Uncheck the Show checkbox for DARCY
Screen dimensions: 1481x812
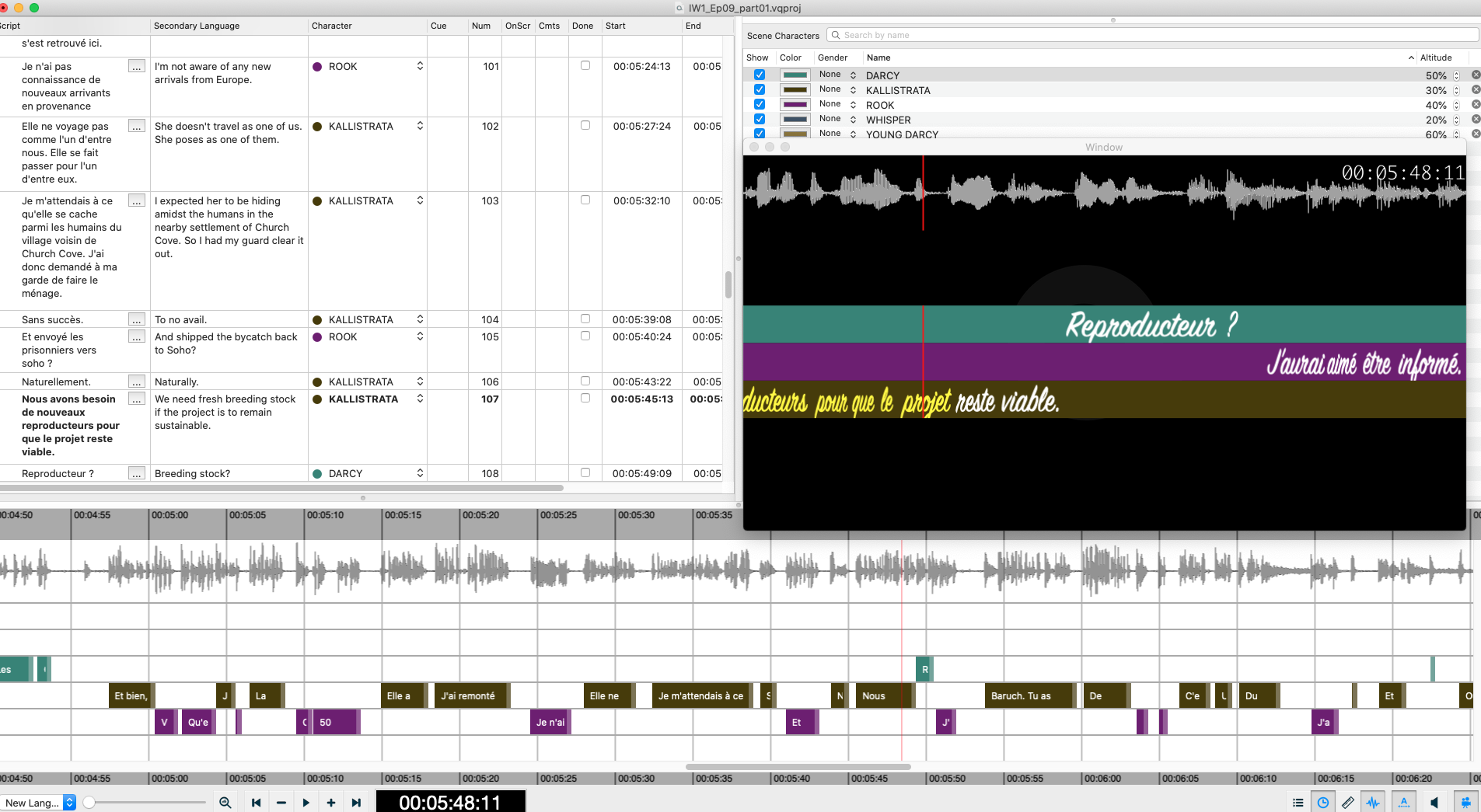[760, 75]
